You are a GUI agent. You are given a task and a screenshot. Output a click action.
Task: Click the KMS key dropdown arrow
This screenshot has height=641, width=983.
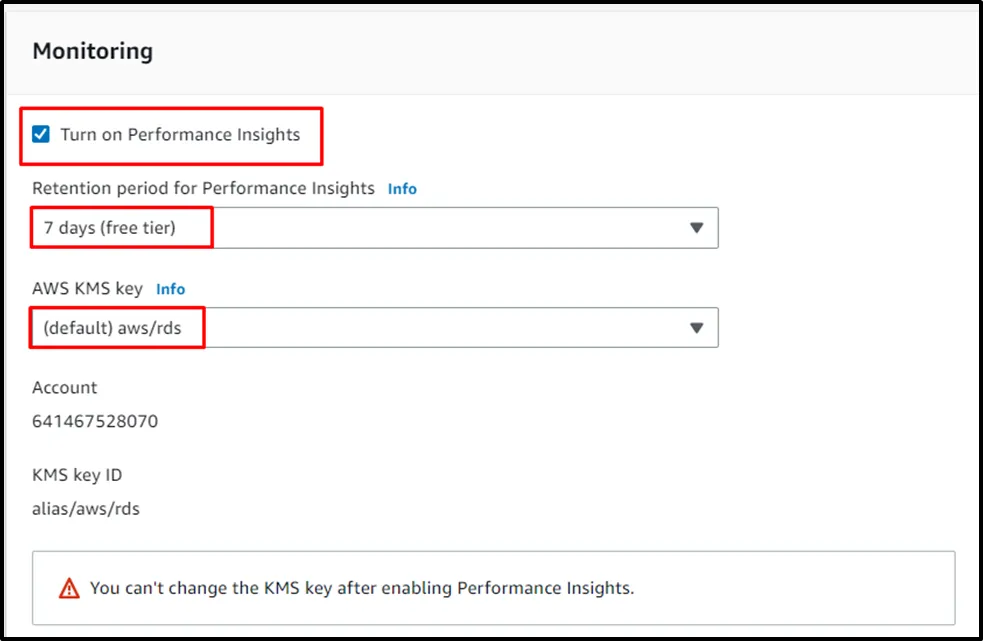coord(697,328)
